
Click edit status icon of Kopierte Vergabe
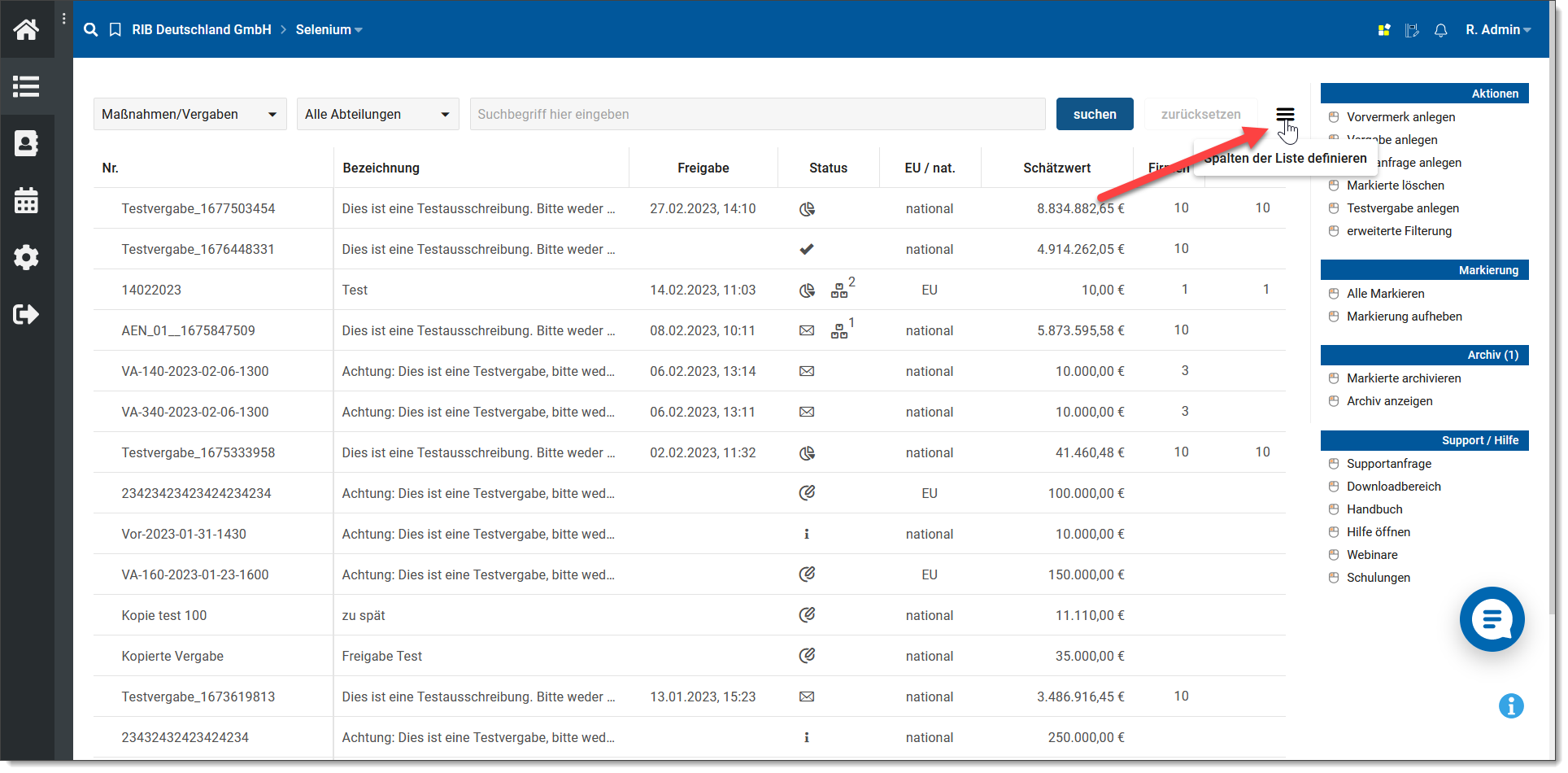[807, 655]
